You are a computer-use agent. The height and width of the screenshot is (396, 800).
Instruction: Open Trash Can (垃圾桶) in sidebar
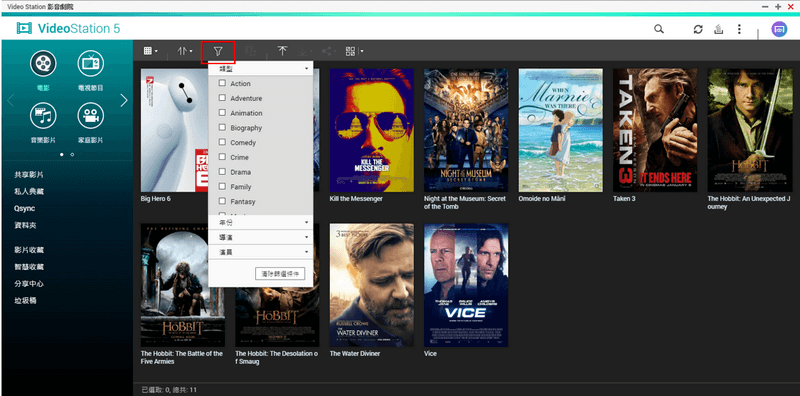coord(26,301)
